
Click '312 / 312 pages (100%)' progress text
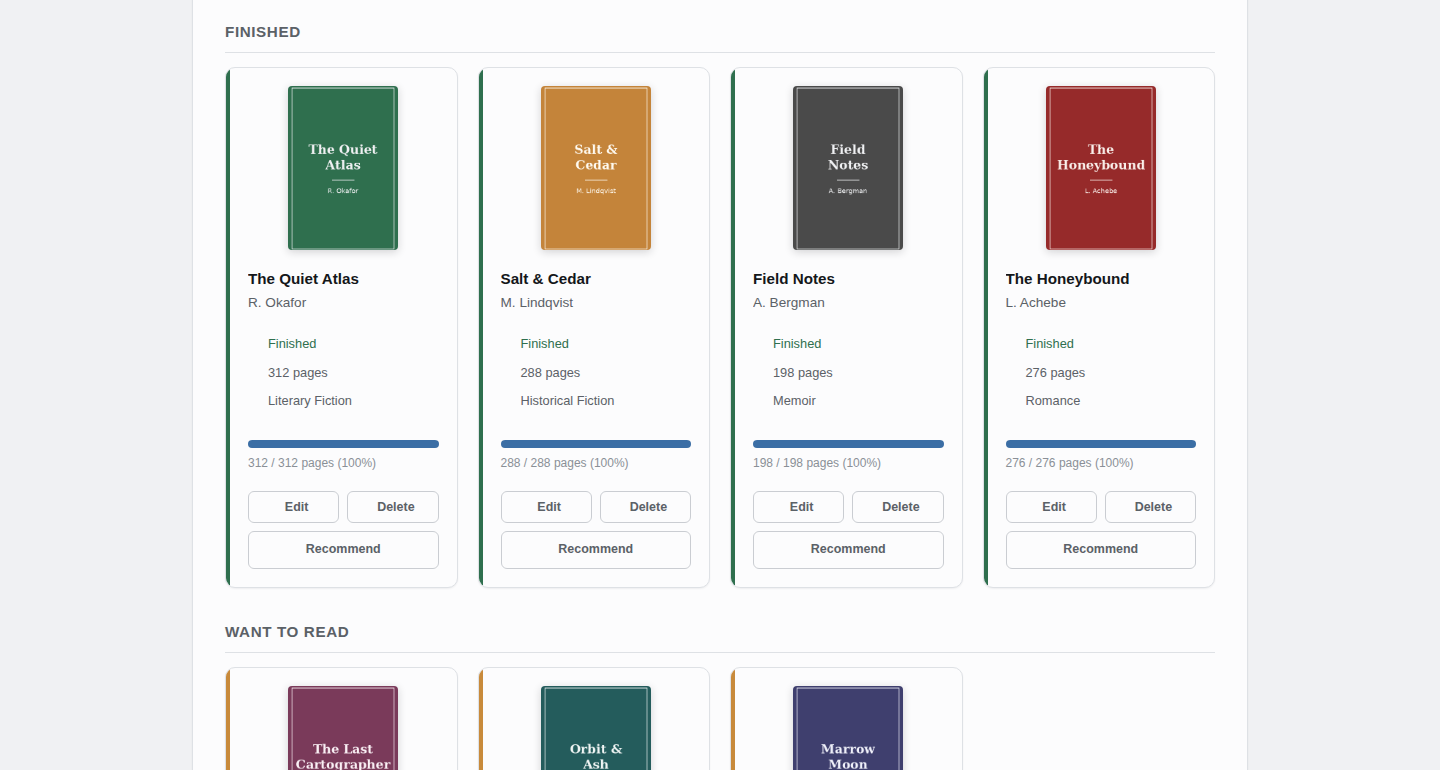tap(312, 463)
